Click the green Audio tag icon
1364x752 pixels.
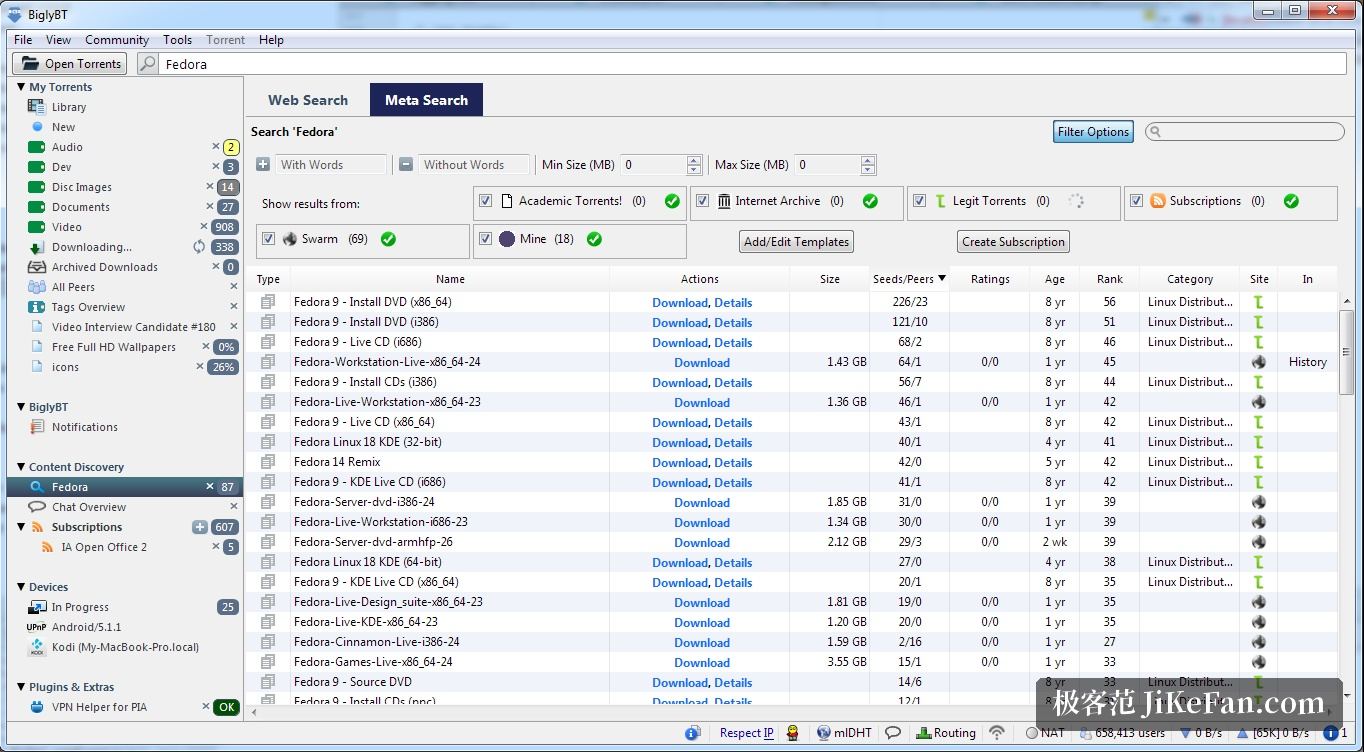[37, 147]
